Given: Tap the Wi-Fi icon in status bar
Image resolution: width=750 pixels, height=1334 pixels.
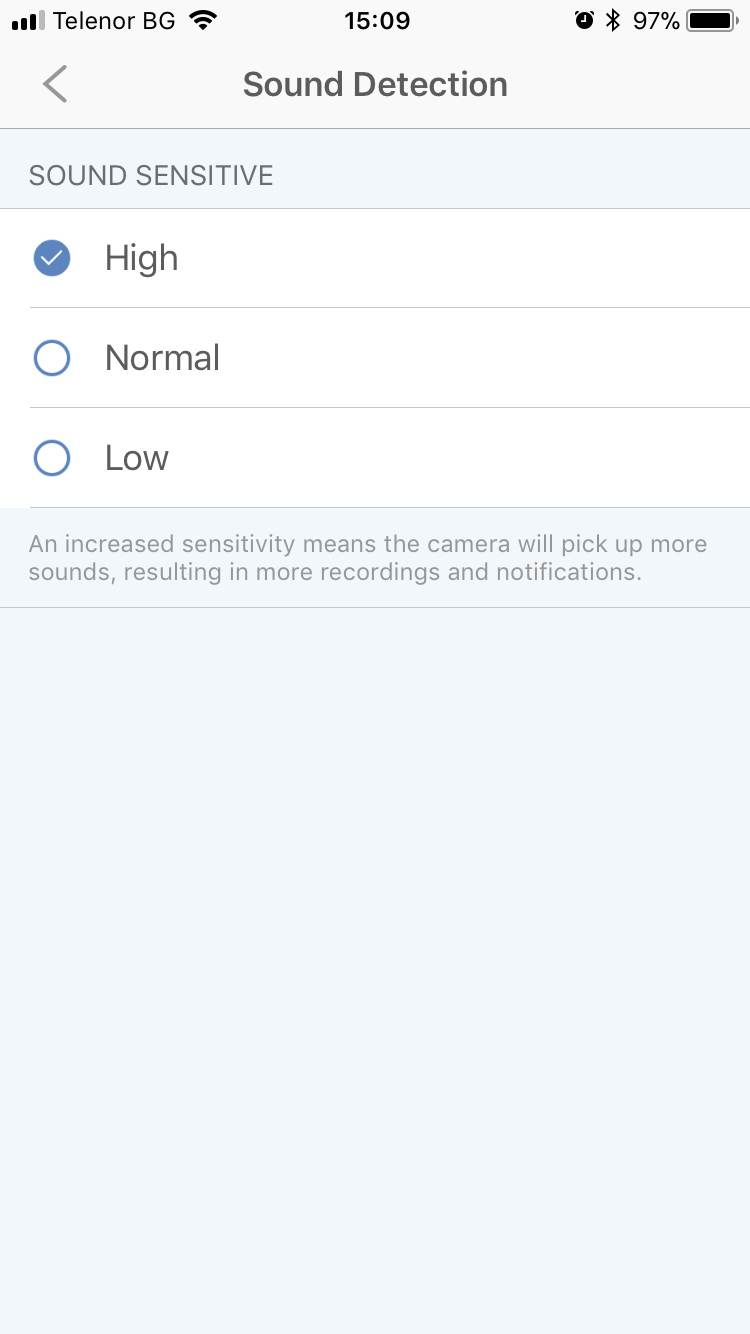Looking at the screenshot, I should [x=203, y=20].
